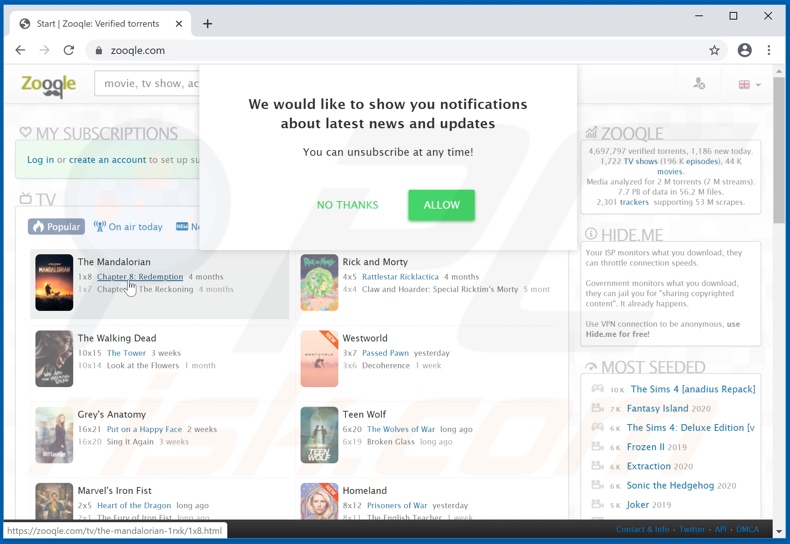The image size is (790, 544).
Task: Open Rattlestar Ricklactica episode link
Action: click(x=401, y=277)
